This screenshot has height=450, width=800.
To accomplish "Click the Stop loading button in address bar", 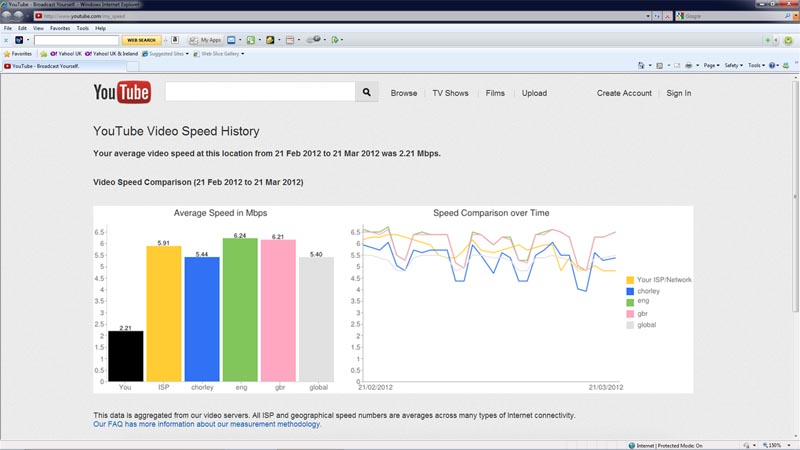I will (667, 16).
